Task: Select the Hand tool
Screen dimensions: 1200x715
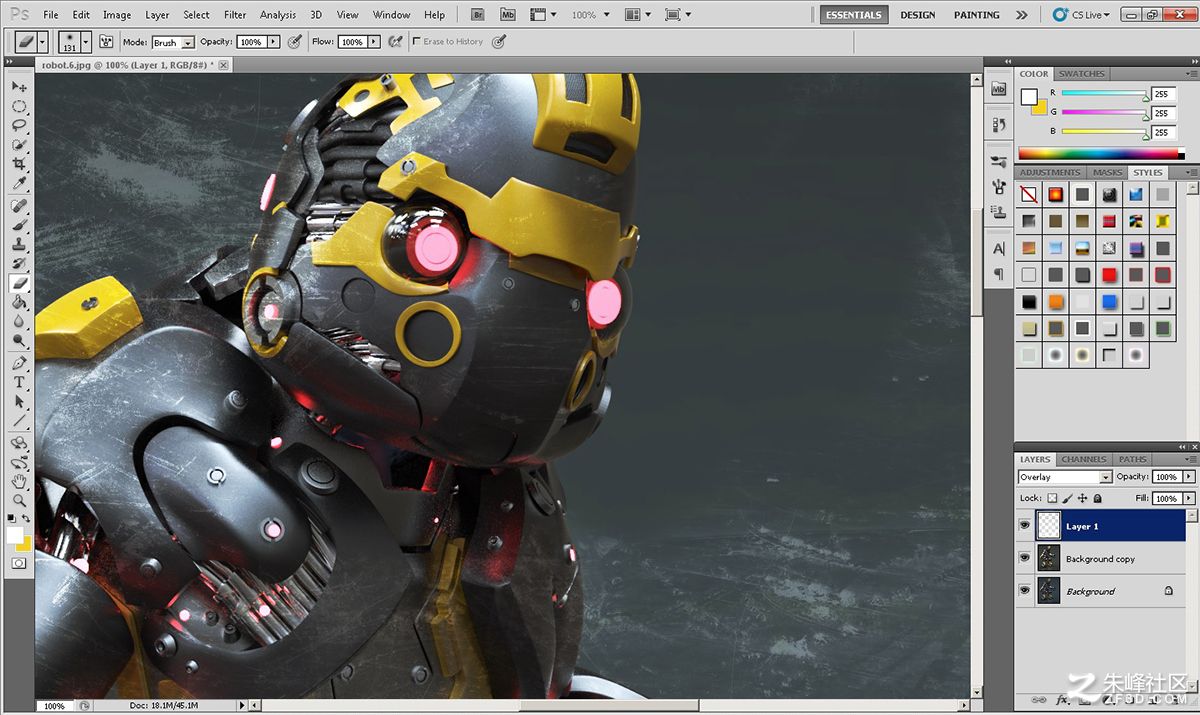Action: point(19,481)
